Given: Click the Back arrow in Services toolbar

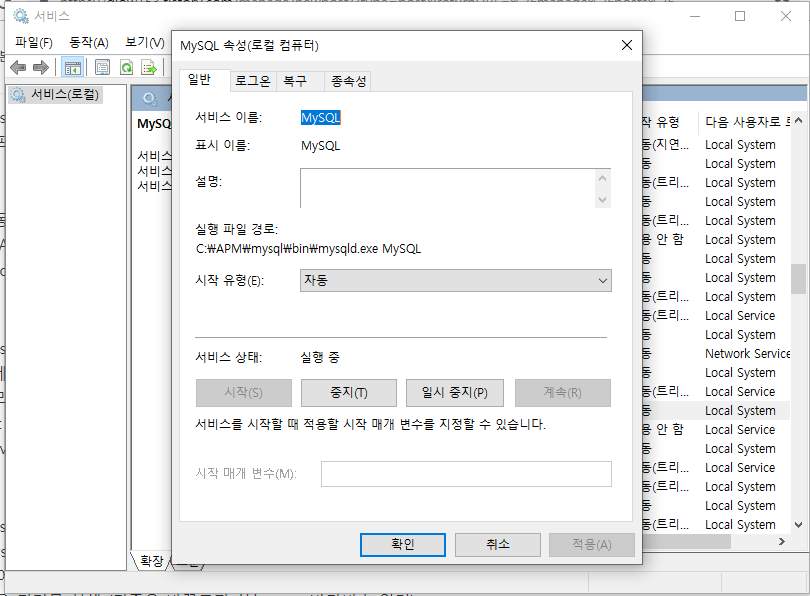Looking at the screenshot, I should [18, 67].
